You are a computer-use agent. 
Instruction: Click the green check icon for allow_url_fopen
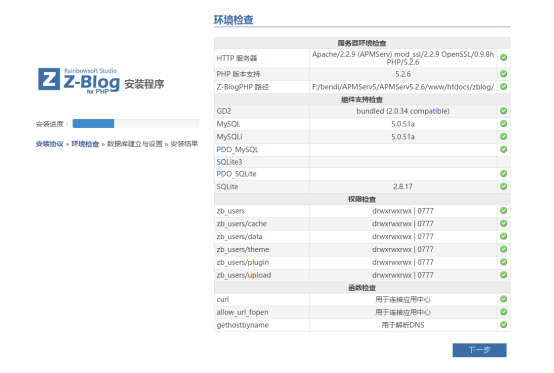[503, 312]
